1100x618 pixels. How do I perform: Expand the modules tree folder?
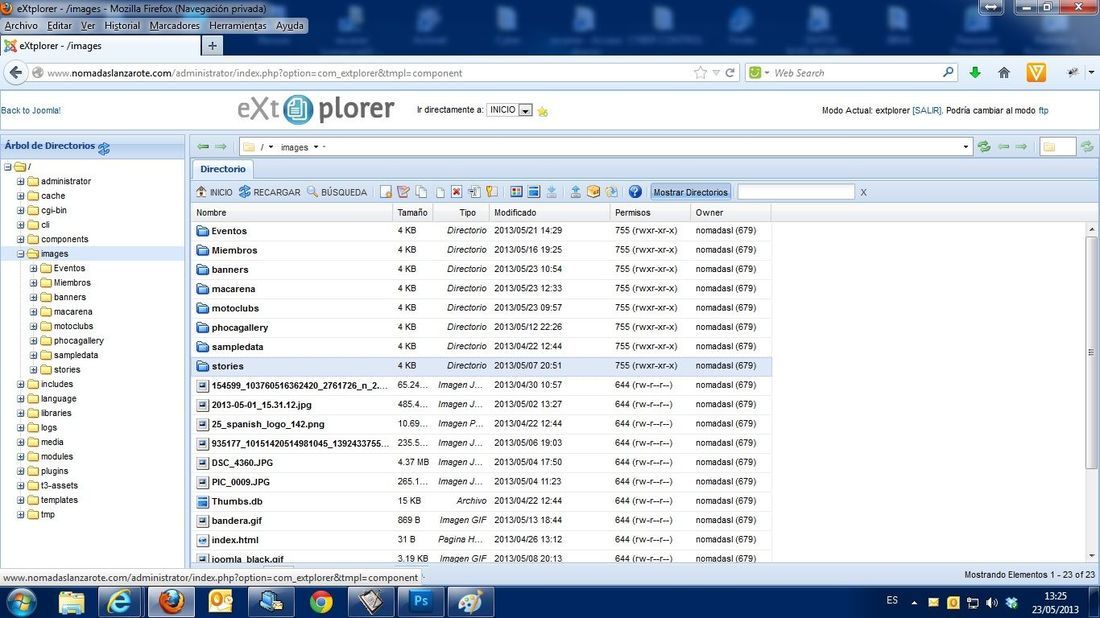coord(20,457)
